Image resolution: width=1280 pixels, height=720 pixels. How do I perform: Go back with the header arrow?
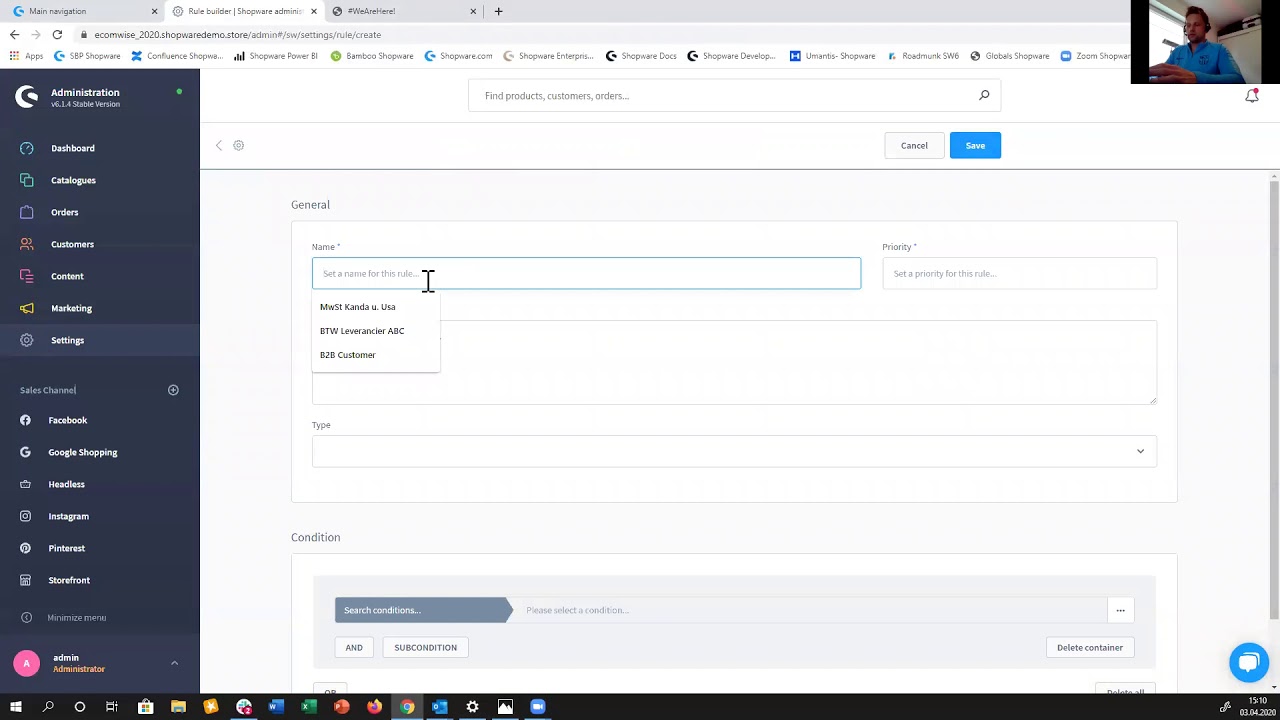coord(219,145)
